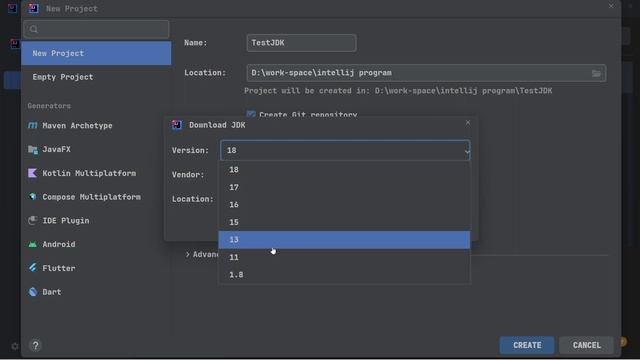The image size is (640, 360).
Task: Choose version 13 from the list
Action: pyautogui.click(x=344, y=240)
